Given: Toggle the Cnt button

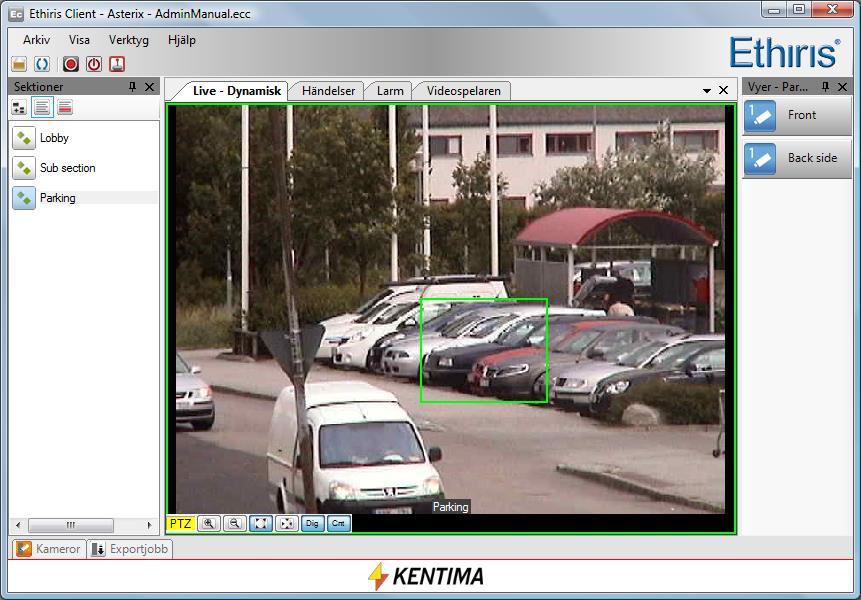Looking at the screenshot, I should coord(338,524).
